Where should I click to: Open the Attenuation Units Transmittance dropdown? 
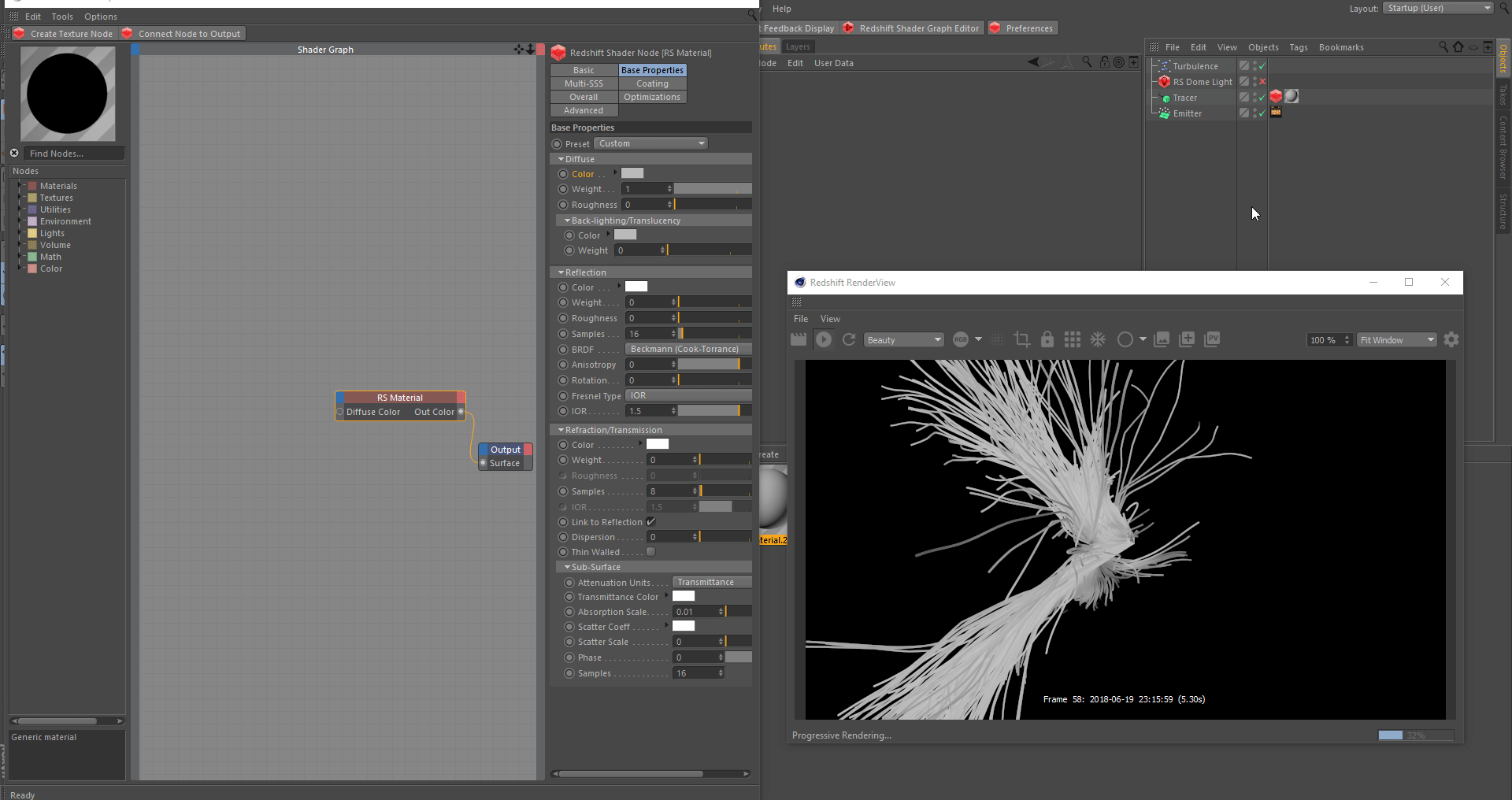pyautogui.click(x=712, y=582)
